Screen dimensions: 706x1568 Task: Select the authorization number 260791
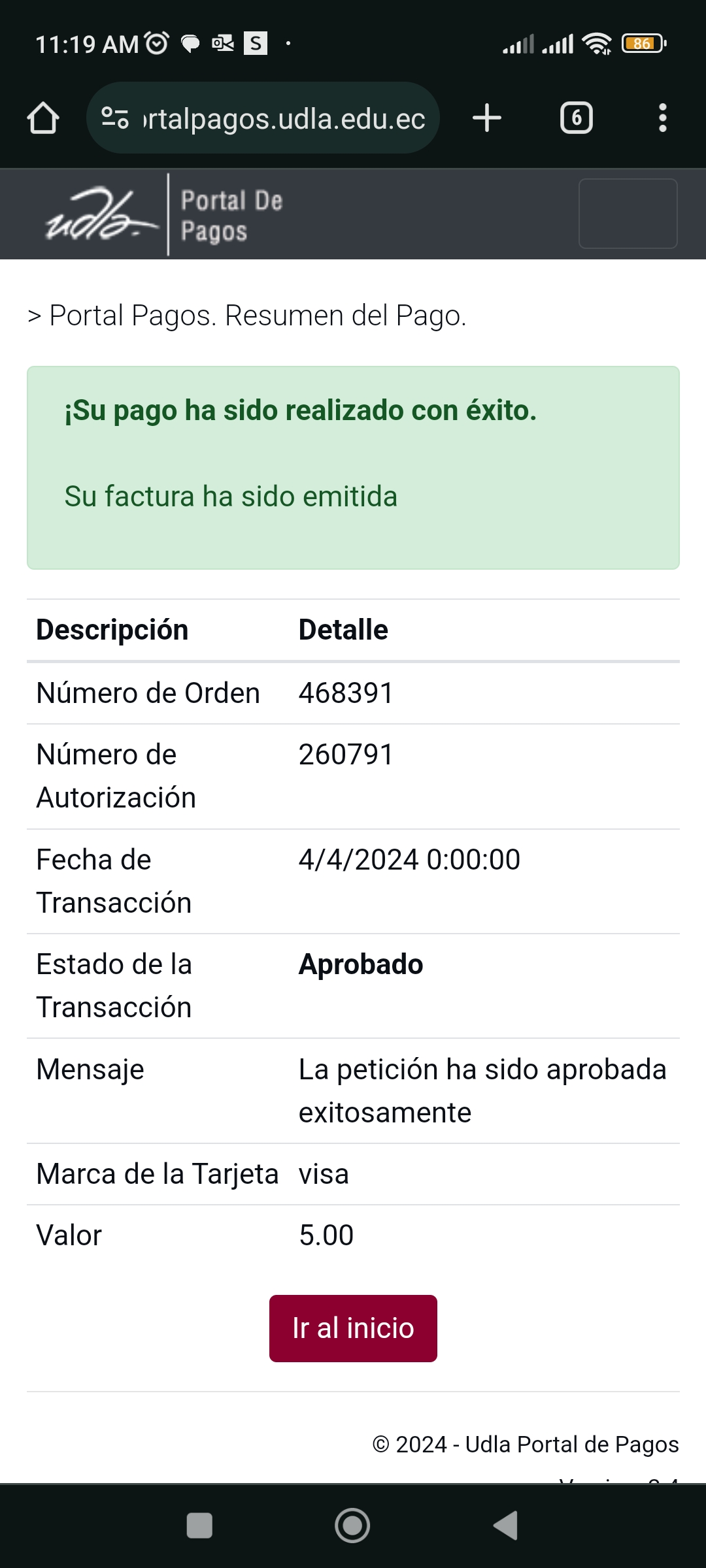click(346, 755)
